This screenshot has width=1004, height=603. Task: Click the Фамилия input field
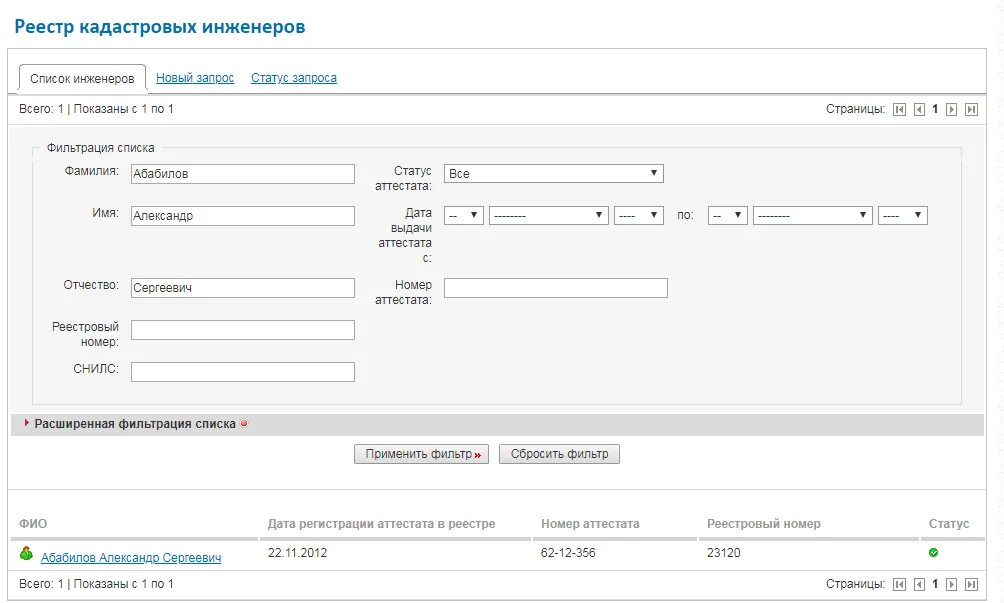click(x=243, y=174)
